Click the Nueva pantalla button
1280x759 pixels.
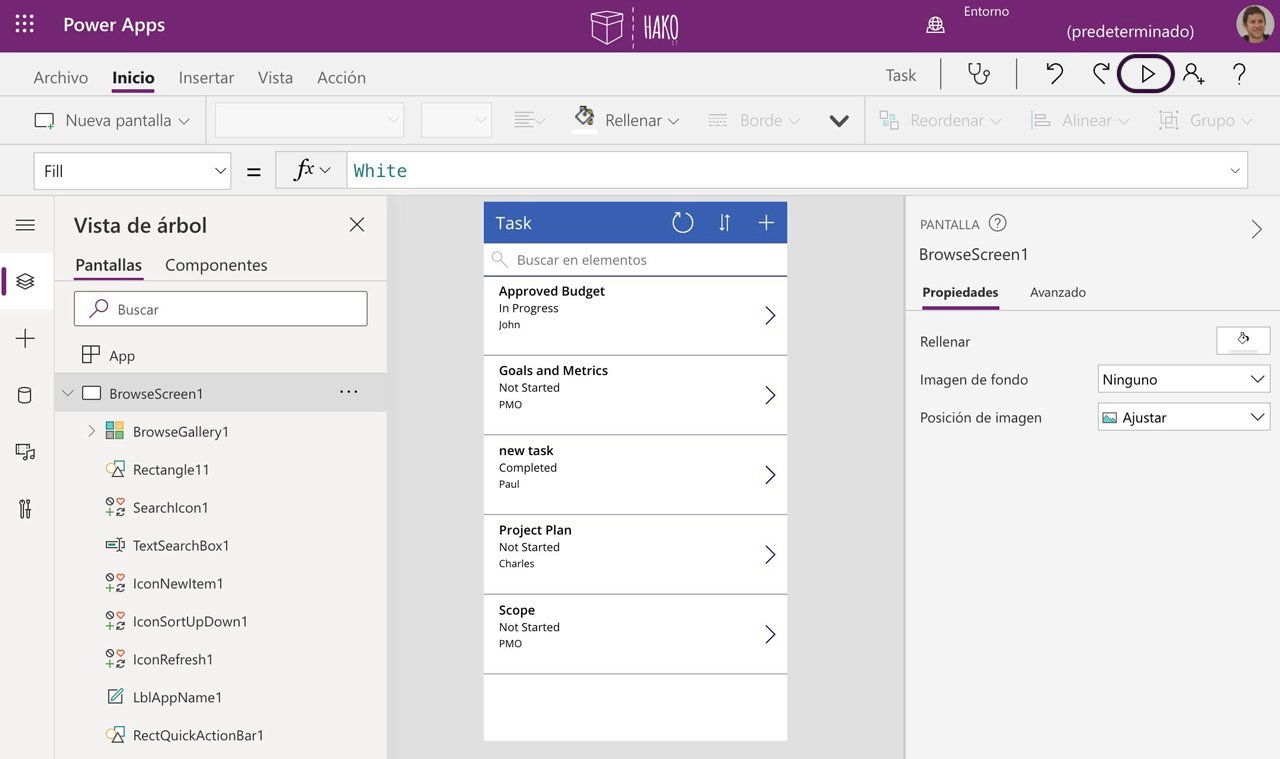[112, 120]
